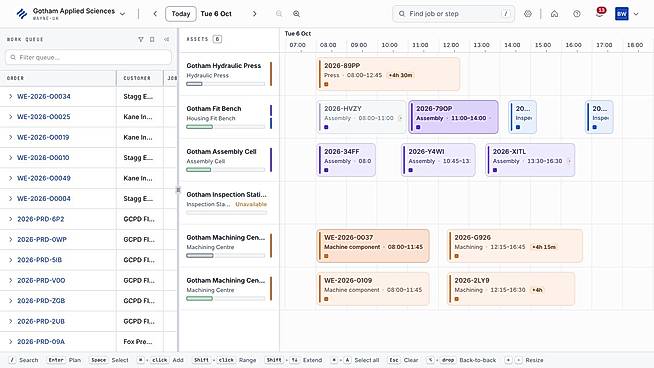Select the 2026-Y4WI assembly job block
Screen dimensions: 654x368
coord(438,160)
